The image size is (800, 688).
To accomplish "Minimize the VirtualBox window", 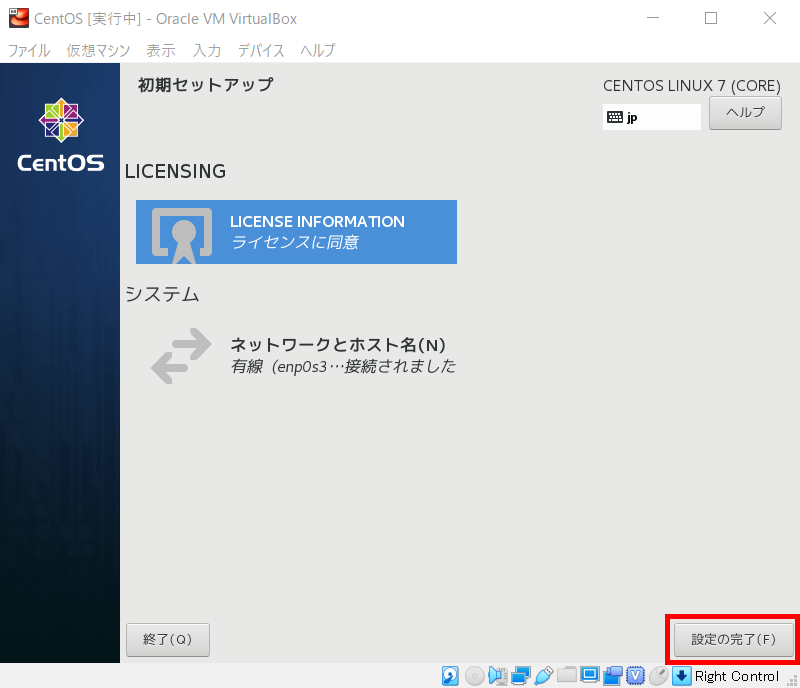I will [x=653, y=18].
